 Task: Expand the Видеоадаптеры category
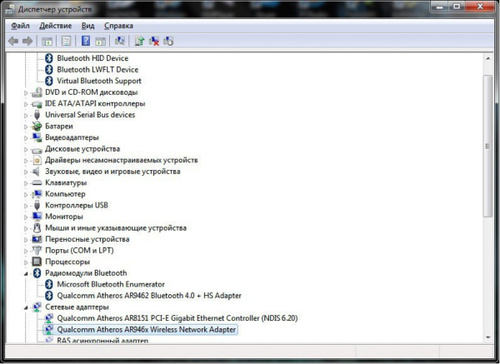[26, 138]
